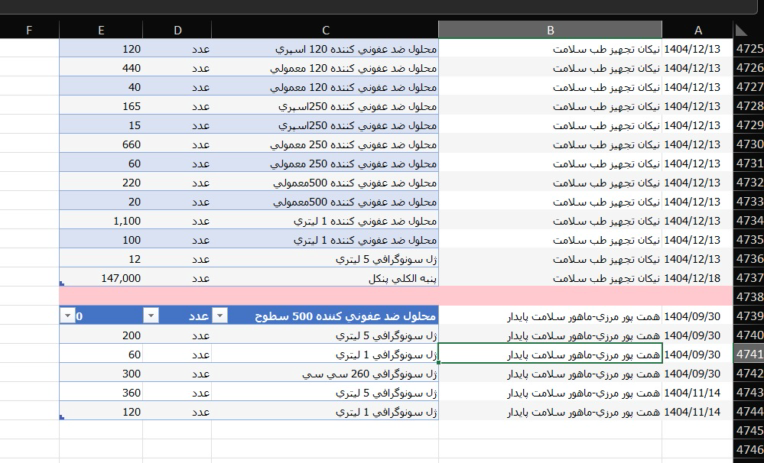This screenshot has width=764, height=463.
Task: Select row header 4745
Action: (749, 431)
